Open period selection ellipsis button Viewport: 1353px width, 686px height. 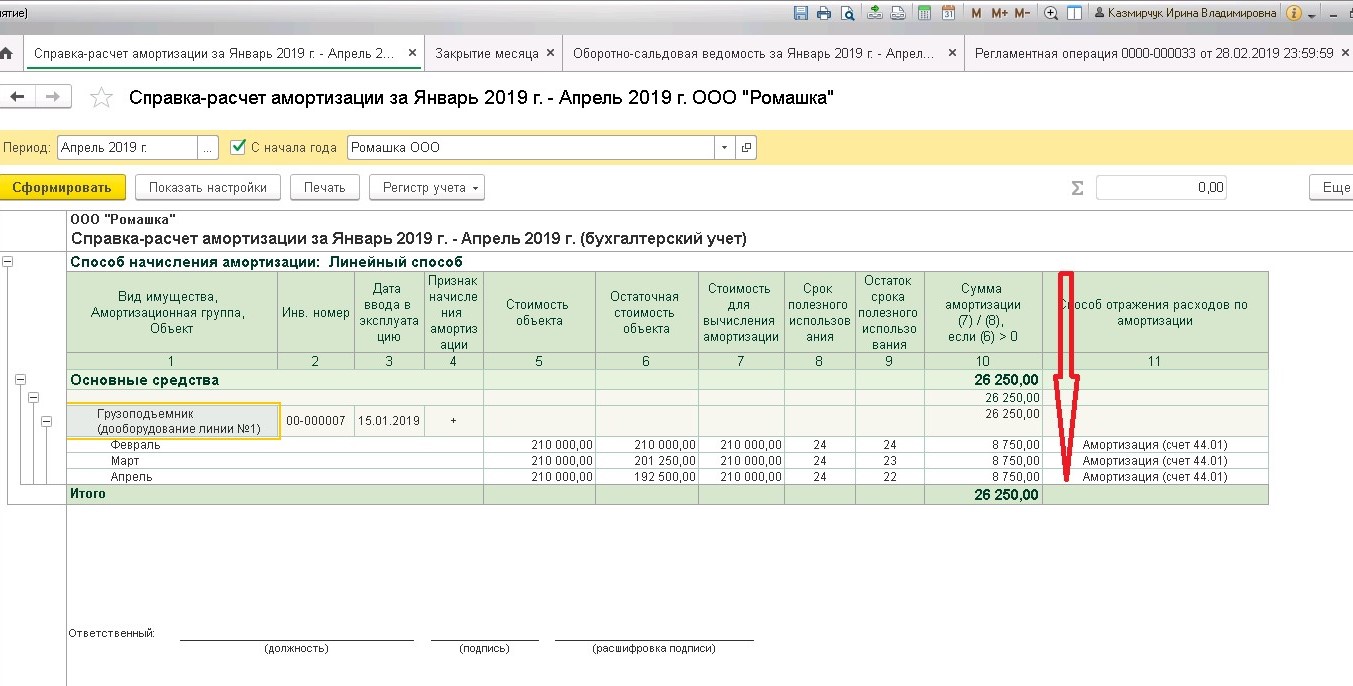tap(208, 147)
